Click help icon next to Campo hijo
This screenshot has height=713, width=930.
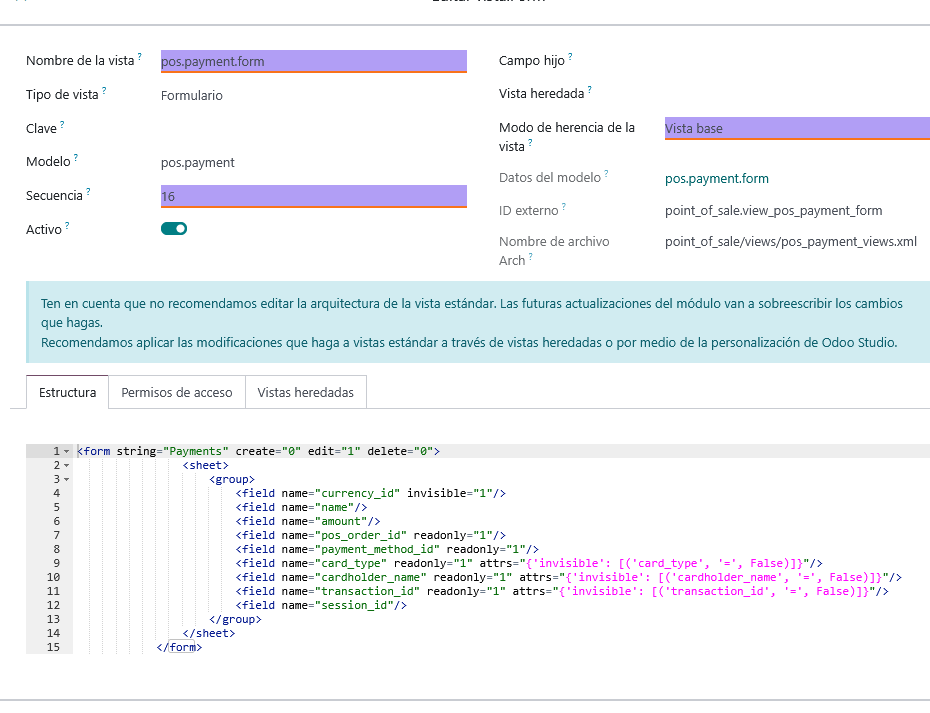[x=570, y=57]
